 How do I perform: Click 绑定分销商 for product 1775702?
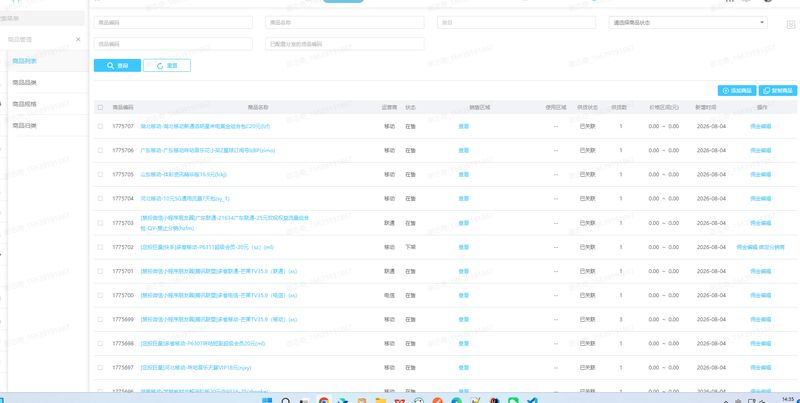coord(771,247)
